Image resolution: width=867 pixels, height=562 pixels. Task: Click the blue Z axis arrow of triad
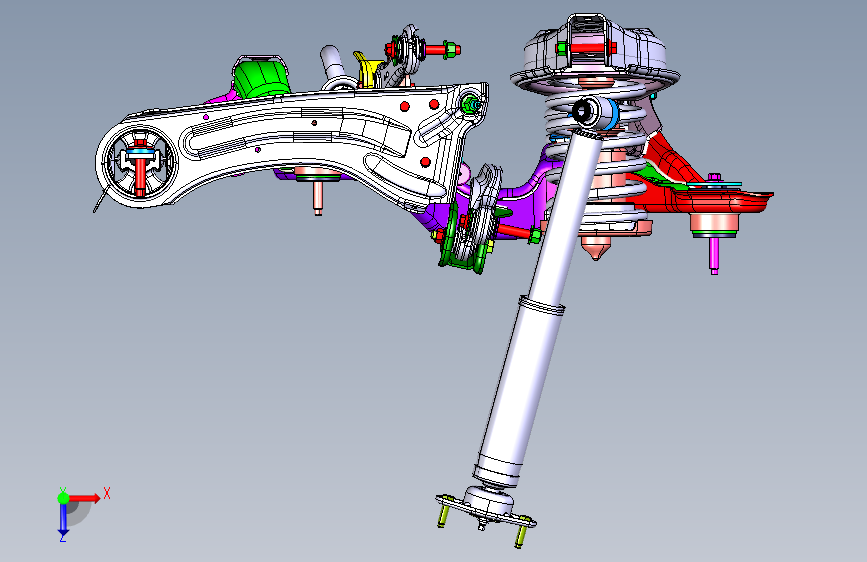[x=63, y=519]
